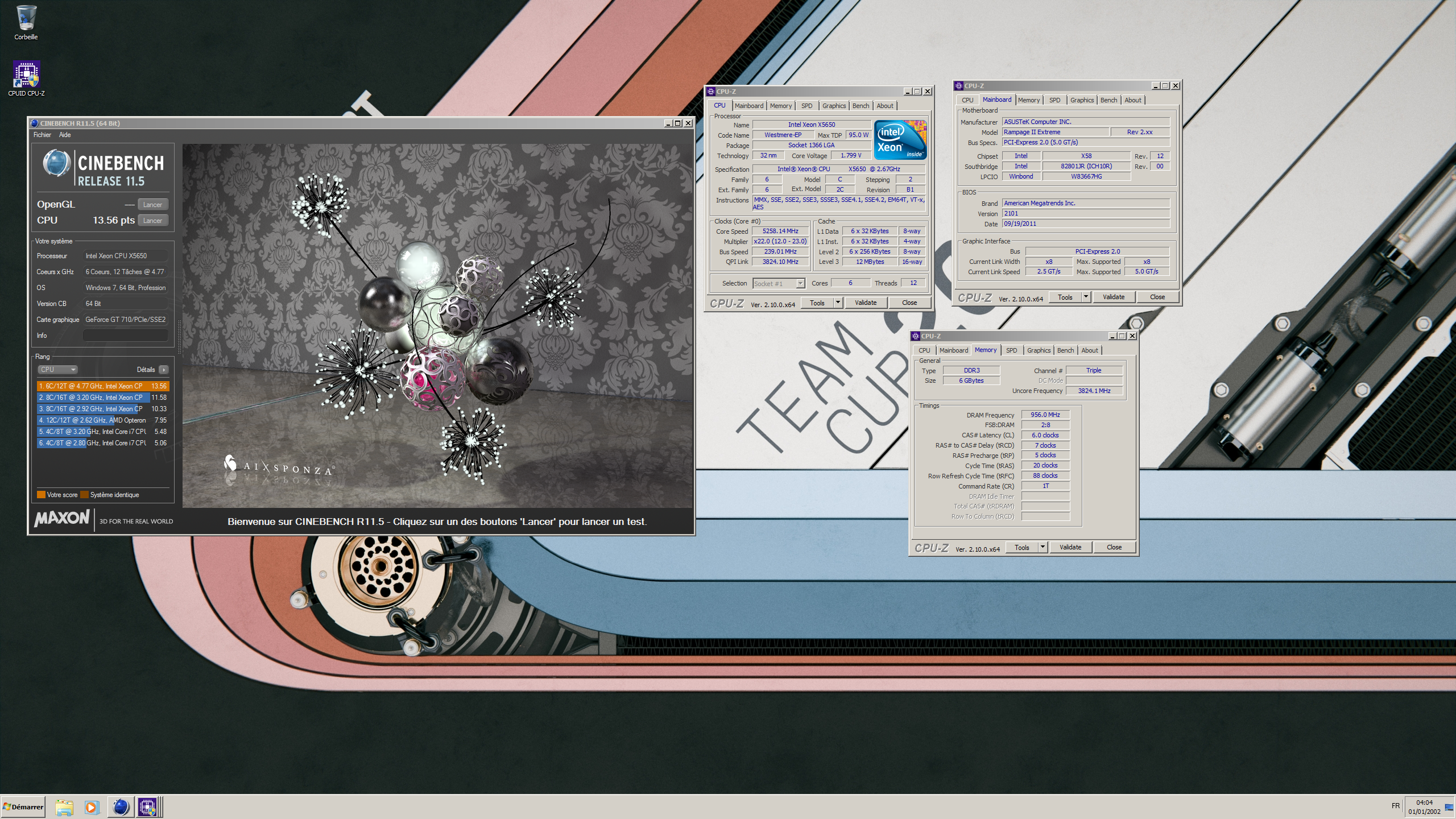Screen dimensions: 1456x819
Task: Select the Cinebench taskbar icon
Action: (121, 807)
